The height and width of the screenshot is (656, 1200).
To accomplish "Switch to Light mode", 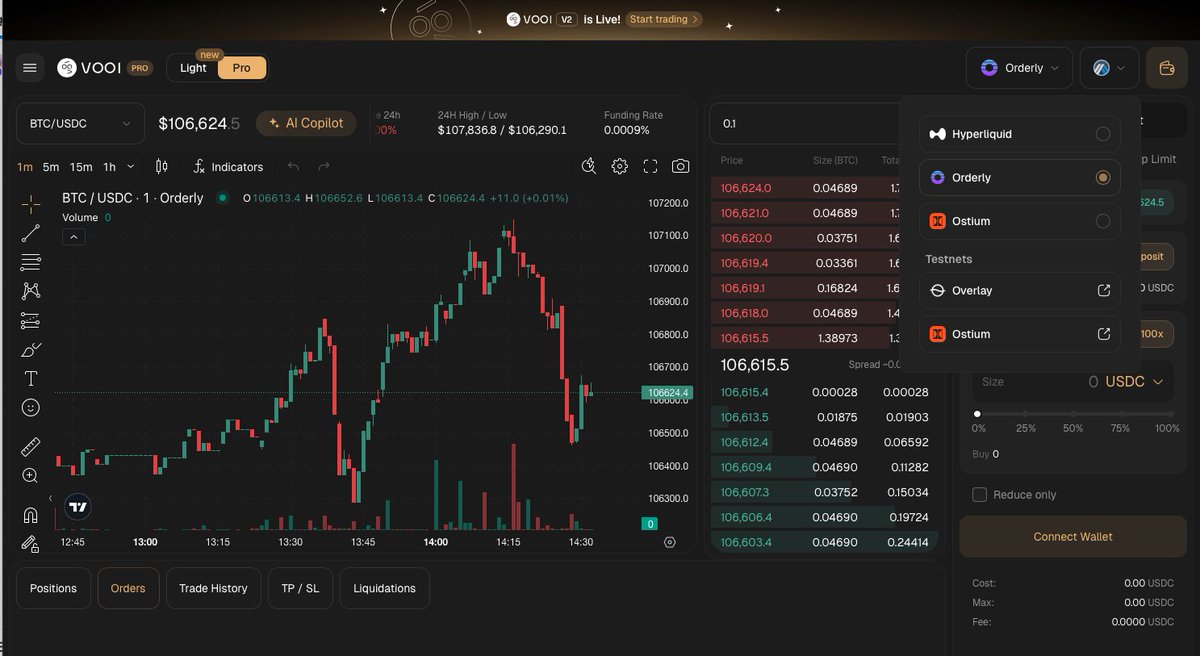I will tap(193, 68).
